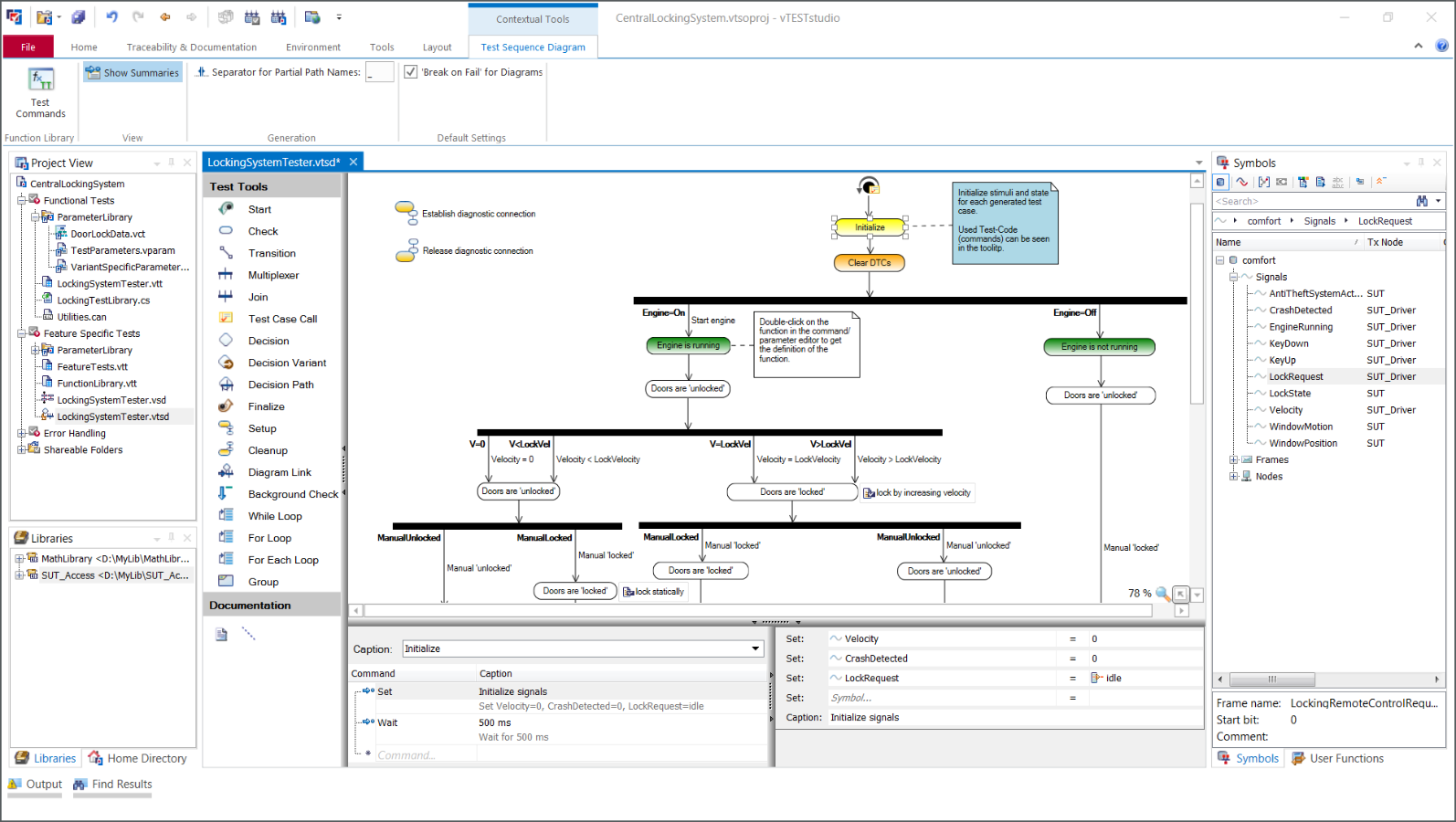
Task: Open the Environment ribbon tab
Action: pyautogui.click(x=313, y=47)
